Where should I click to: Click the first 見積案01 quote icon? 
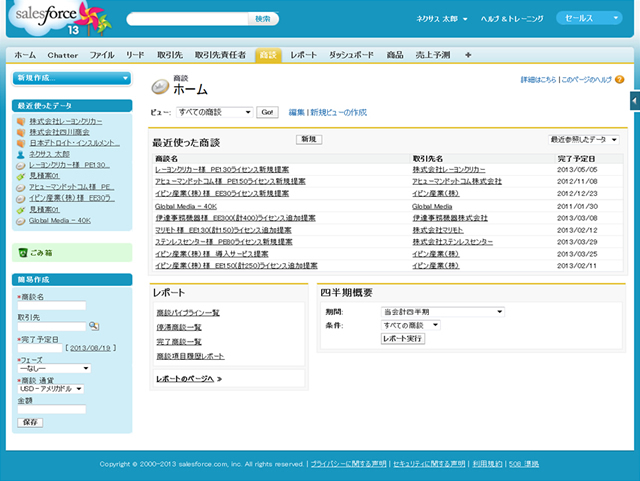pos(21,176)
